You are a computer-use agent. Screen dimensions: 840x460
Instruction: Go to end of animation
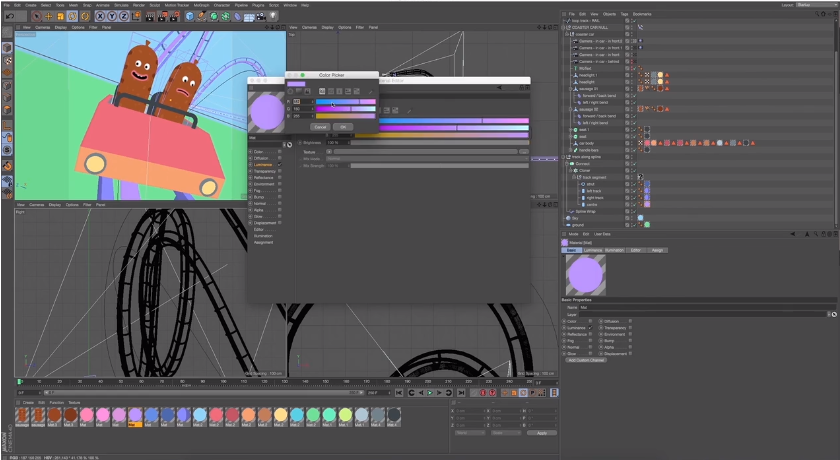[x=461, y=393]
